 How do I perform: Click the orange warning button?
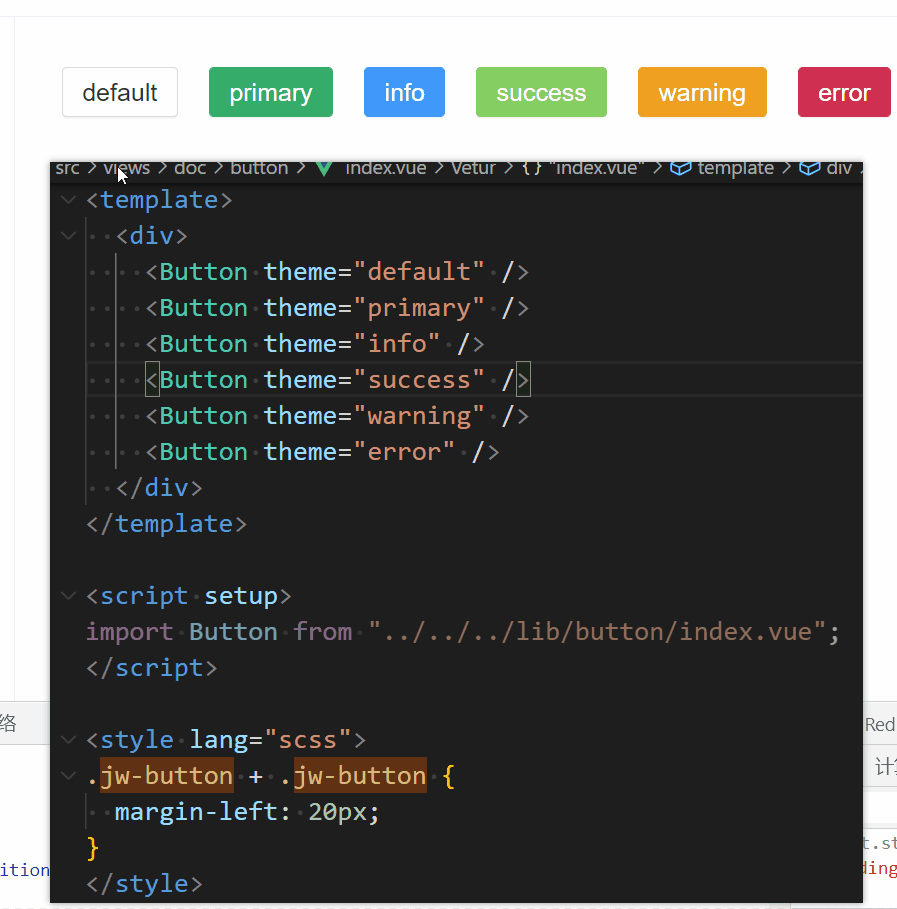702,93
